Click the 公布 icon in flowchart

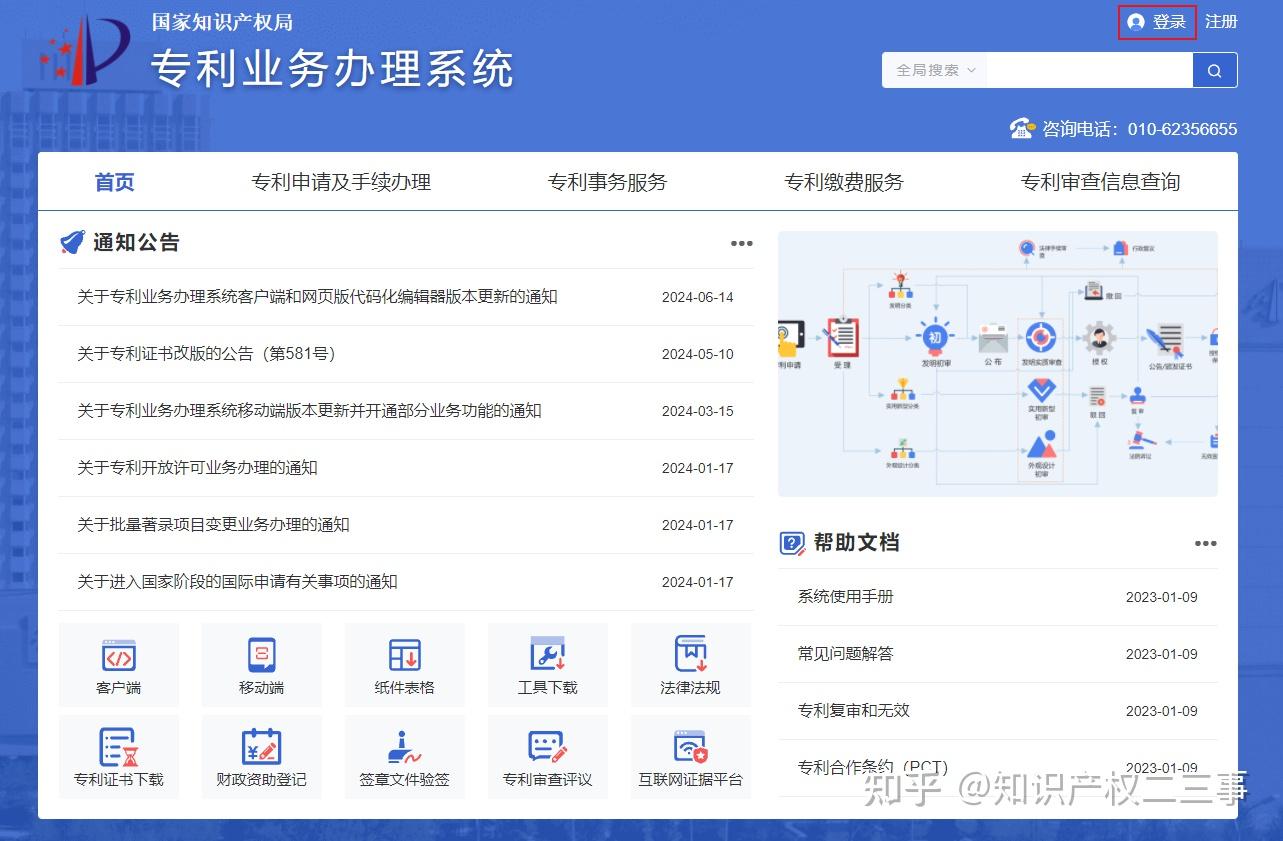(x=993, y=338)
